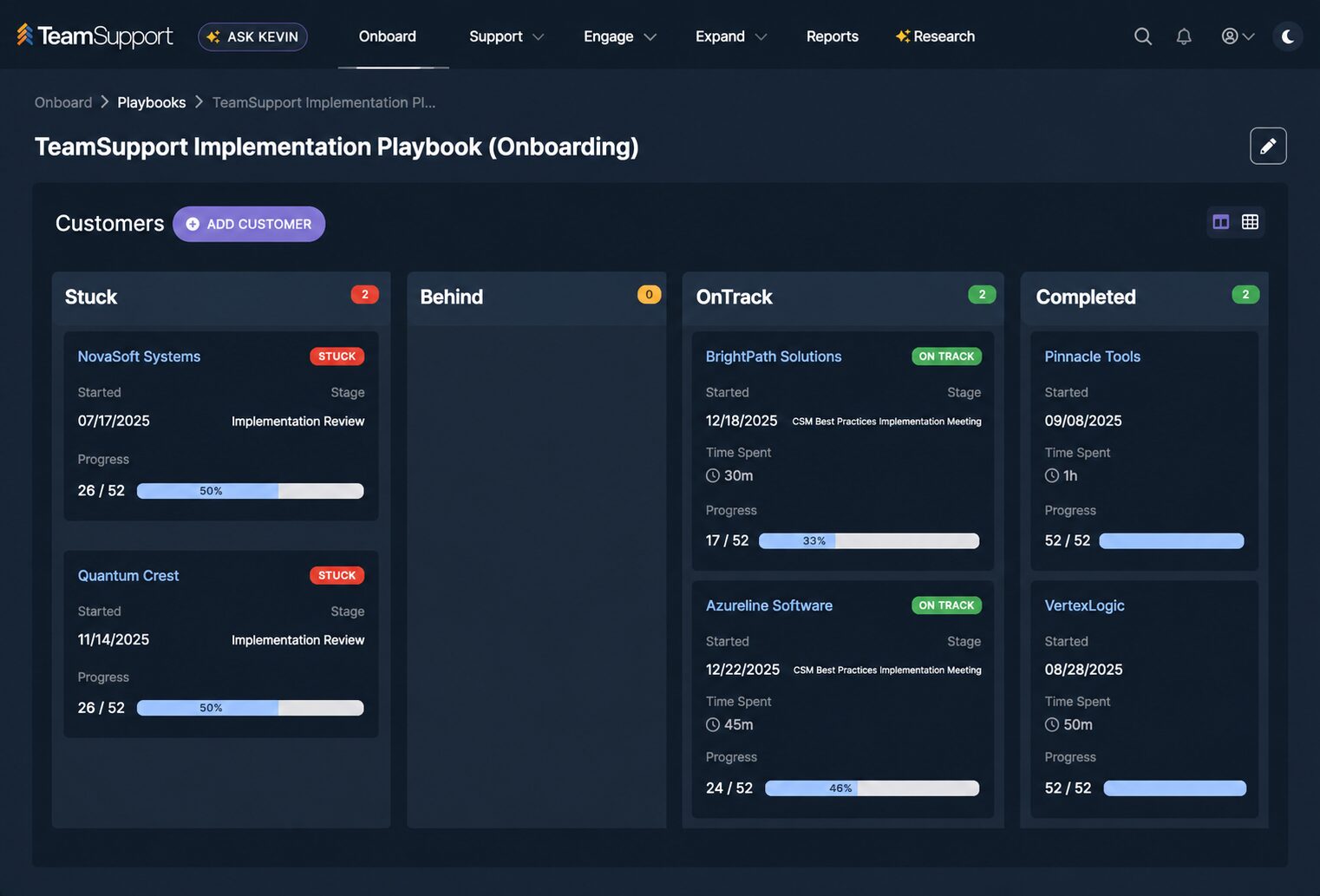Screen dimensions: 1320x896
Task: Click the Add Customer button
Action: 249,224
